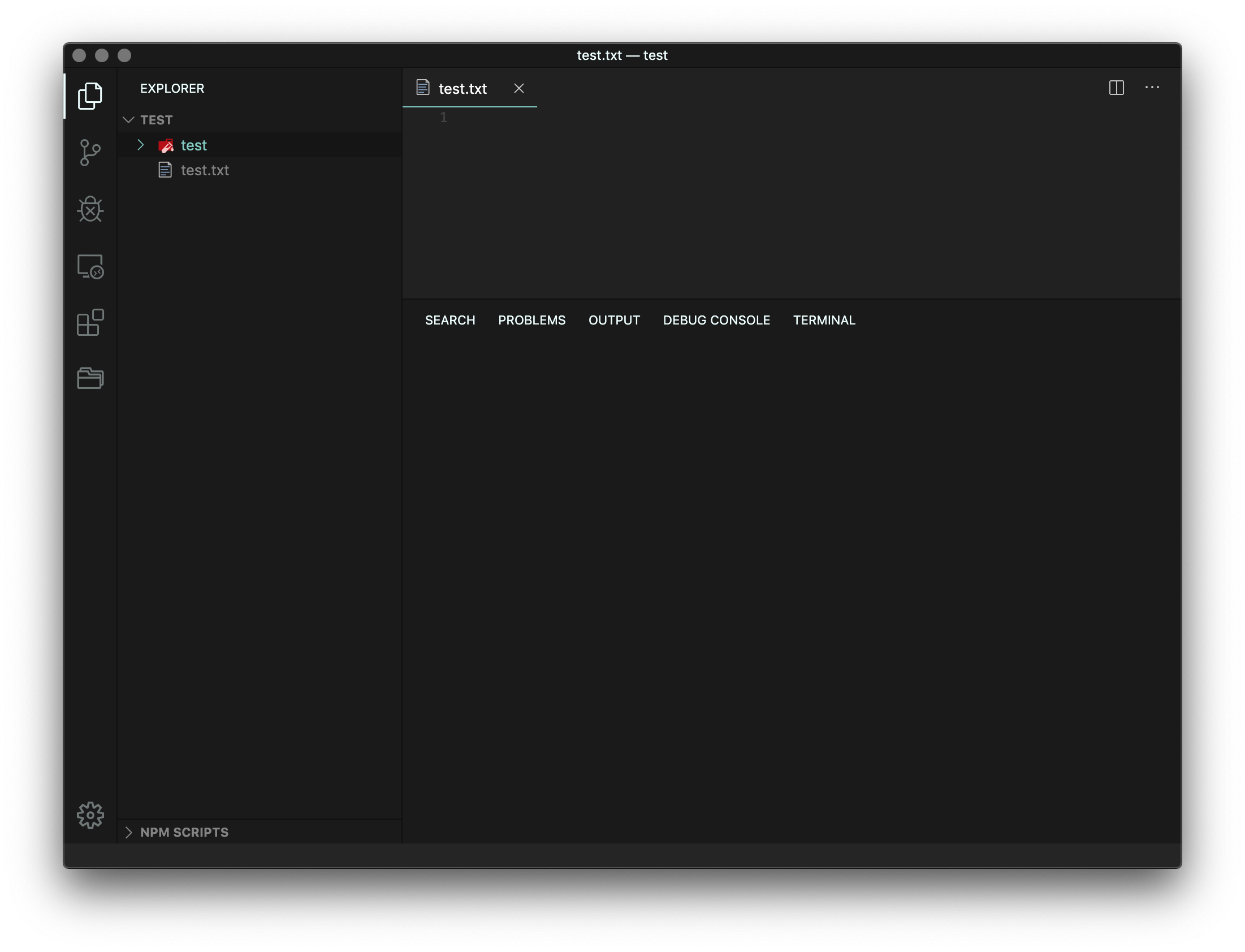1245x952 pixels.
Task: Open the Remote Explorer view
Action: pyautogui.click(x=90, y=266)
